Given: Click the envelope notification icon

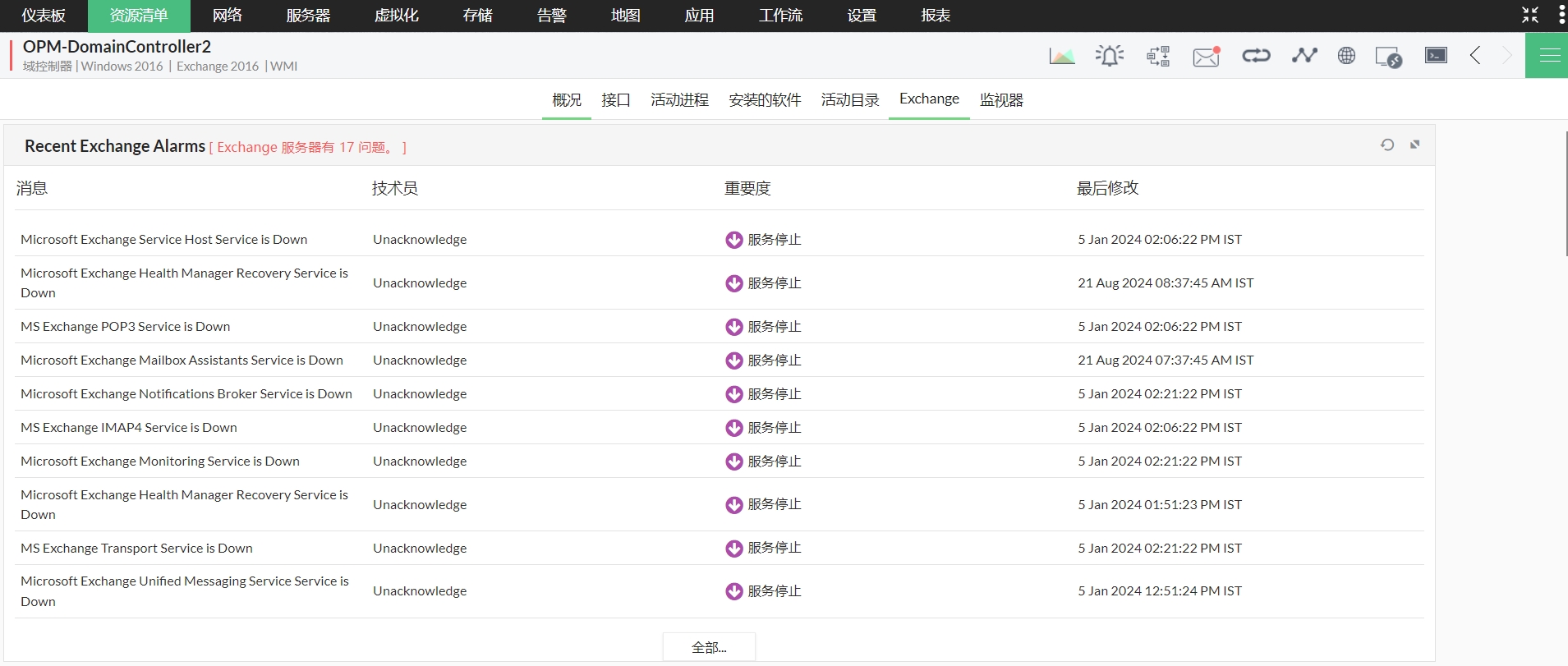Looking at the screenshot, I should (1207, 56).
